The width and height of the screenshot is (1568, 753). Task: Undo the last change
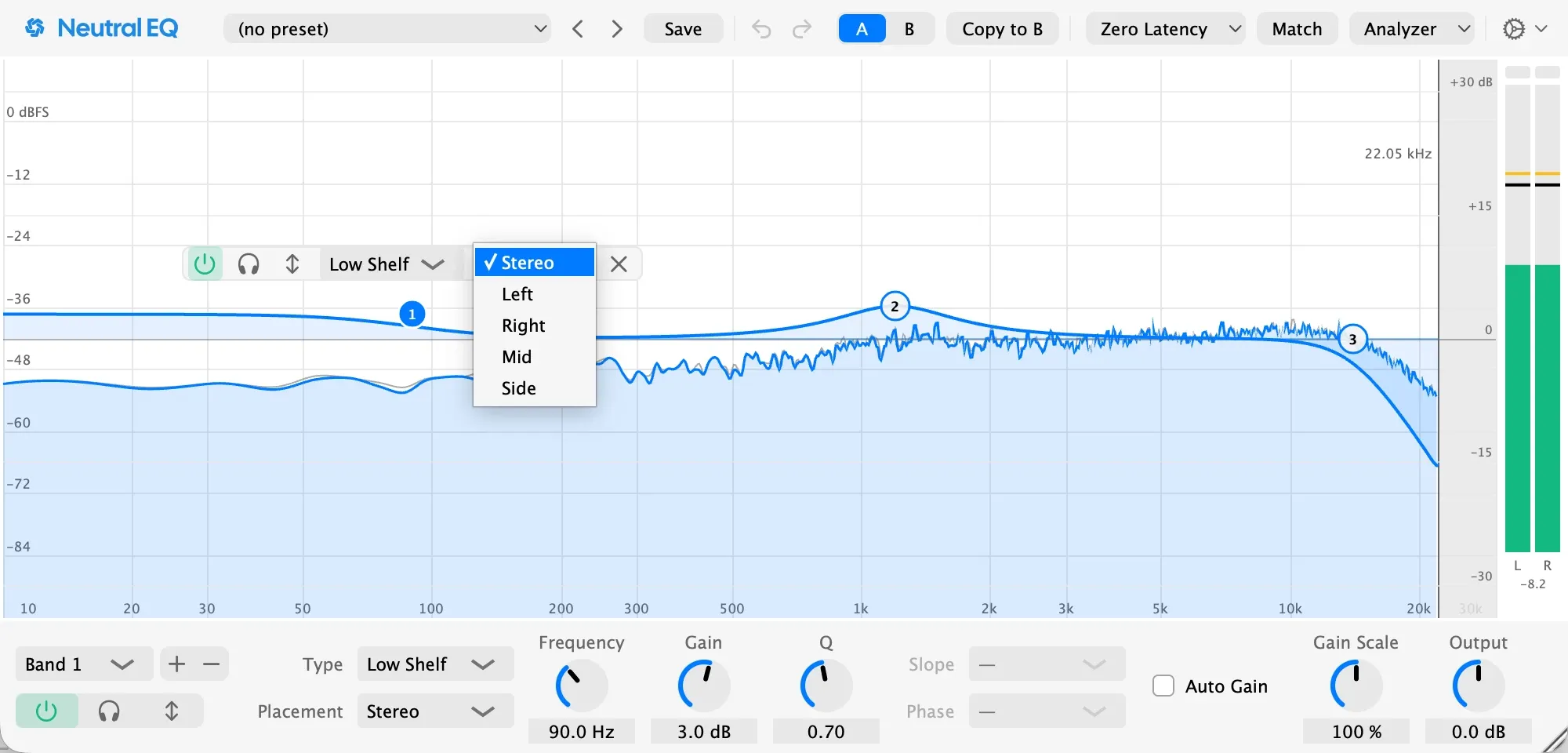[761, 29]
